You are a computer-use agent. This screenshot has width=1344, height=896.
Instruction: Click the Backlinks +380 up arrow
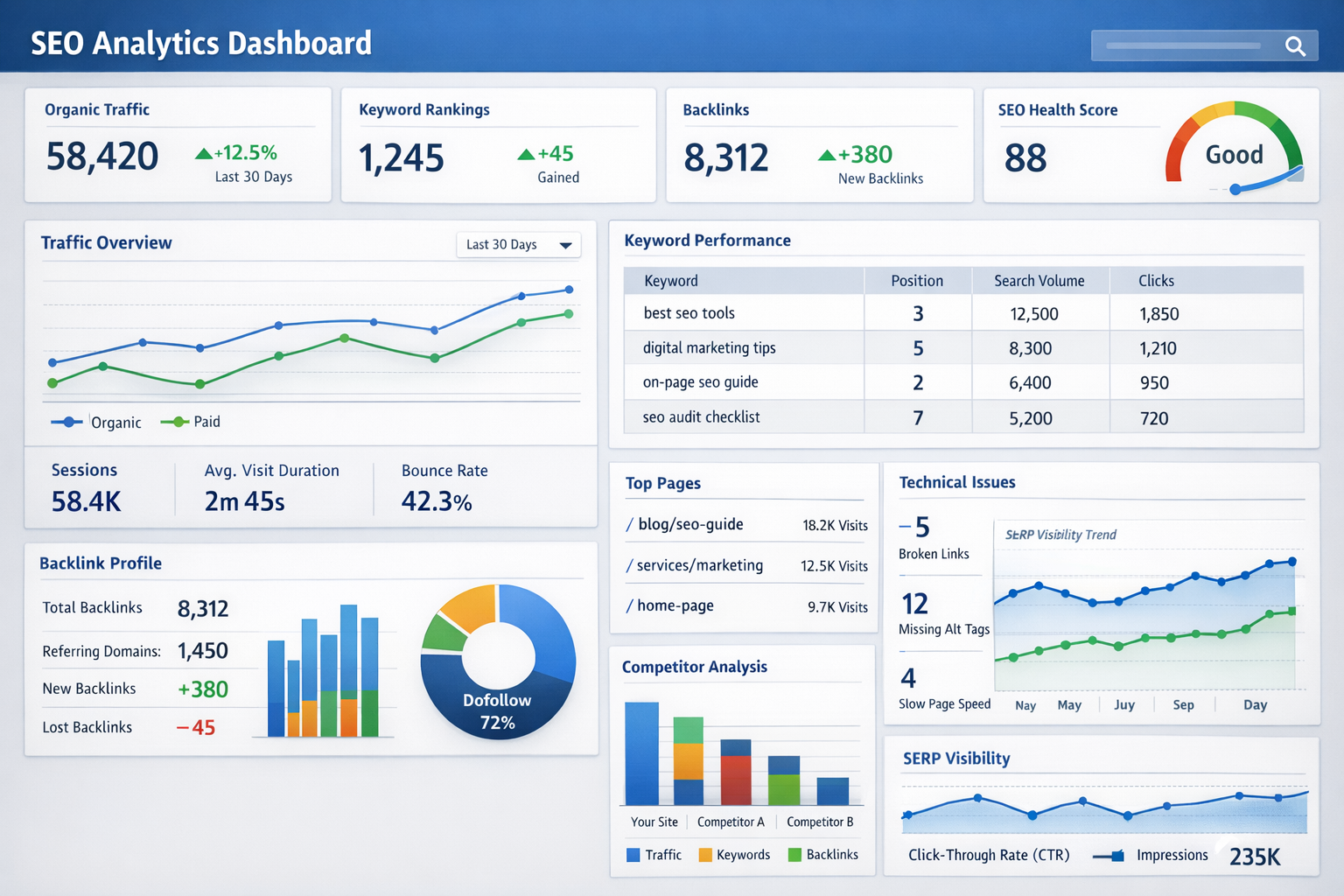pyautogui.click(x=827, y=156)
